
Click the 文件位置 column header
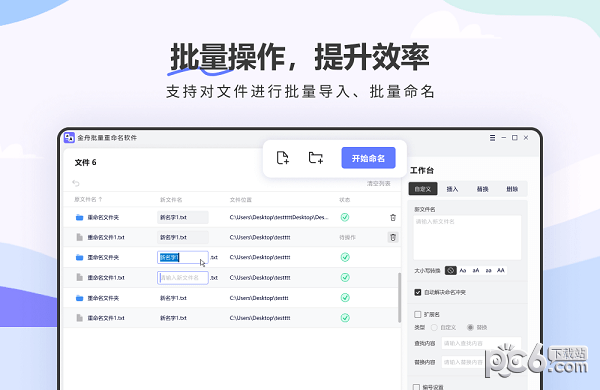click(x=241, y=200)
